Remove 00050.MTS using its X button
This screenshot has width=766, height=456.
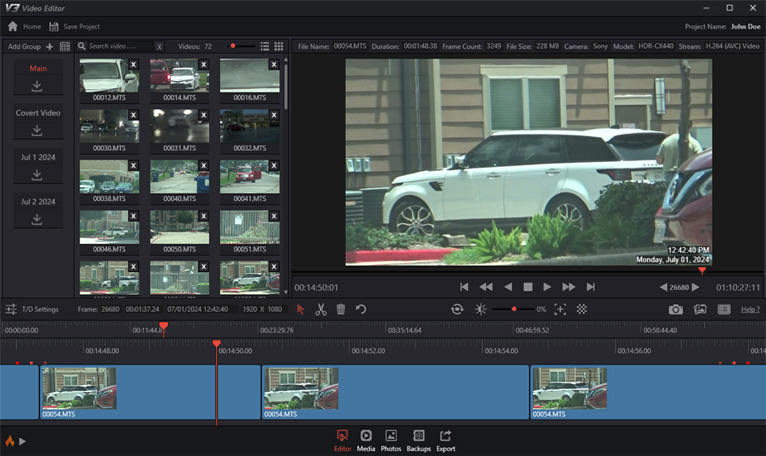tap(204, 216)
